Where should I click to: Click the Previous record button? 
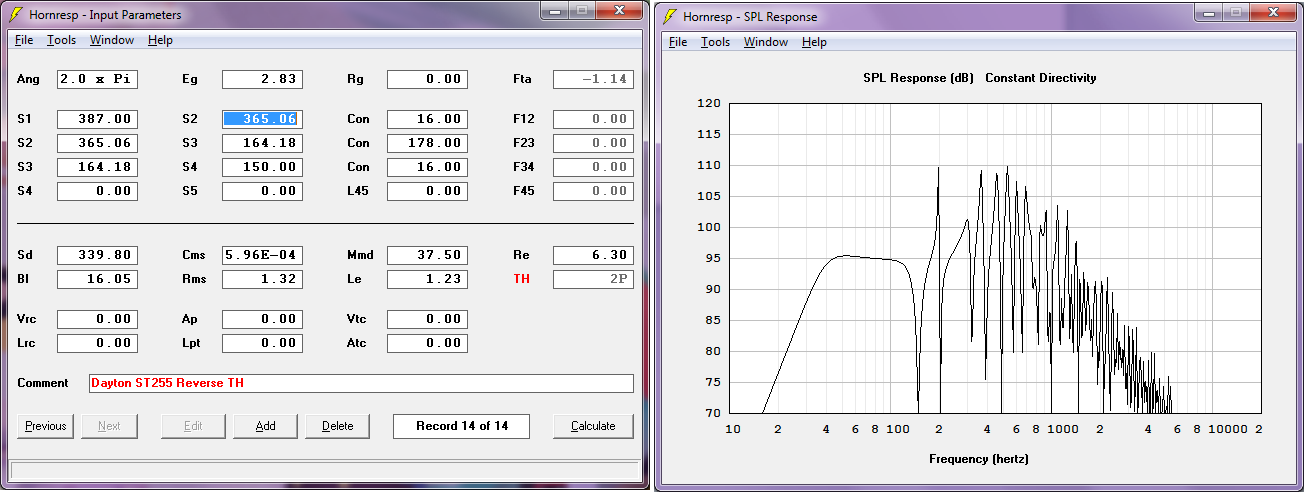tap(46, 426)
